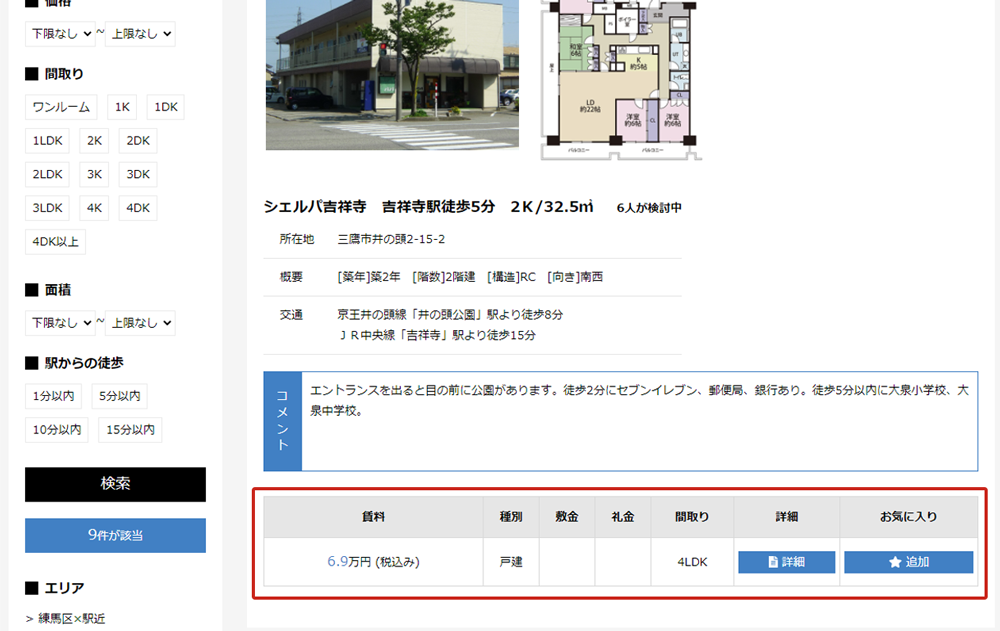1000x631 pixels.
Task: Open the floor plan image
Action: [621, 78]
